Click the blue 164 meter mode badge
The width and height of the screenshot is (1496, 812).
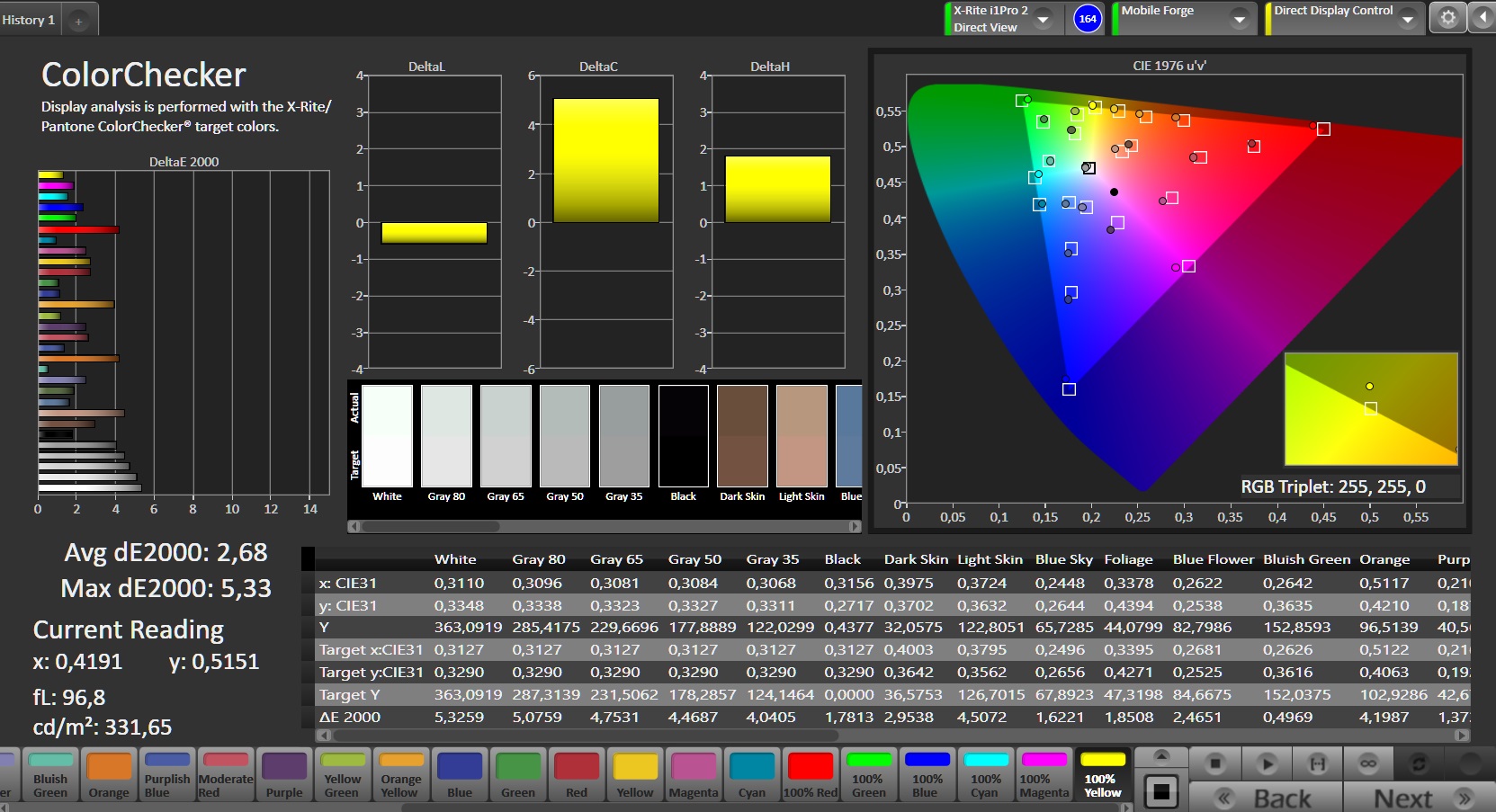coord(1088,18)
